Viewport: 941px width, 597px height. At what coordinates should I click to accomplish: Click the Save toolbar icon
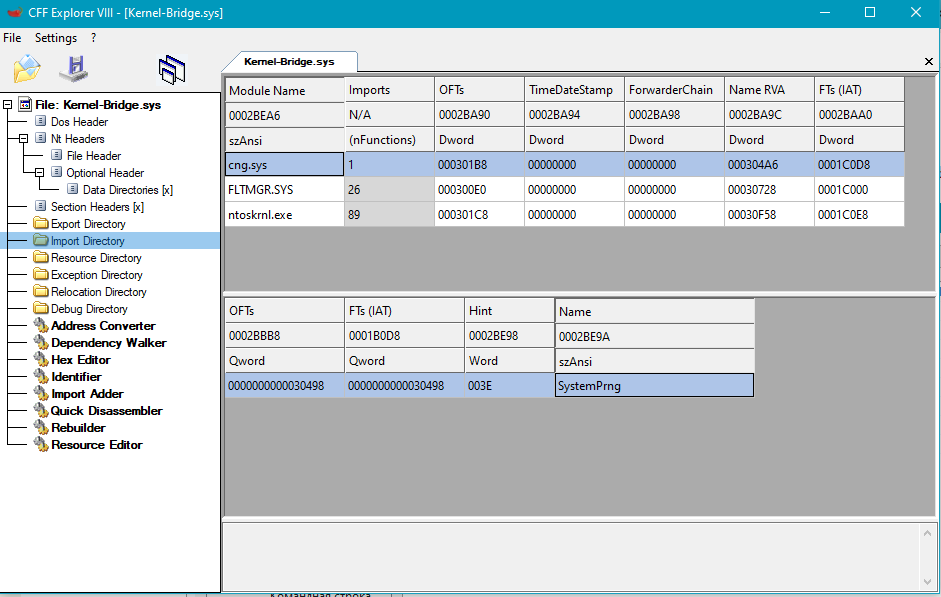pyautogui.click(x=74, y=69)
